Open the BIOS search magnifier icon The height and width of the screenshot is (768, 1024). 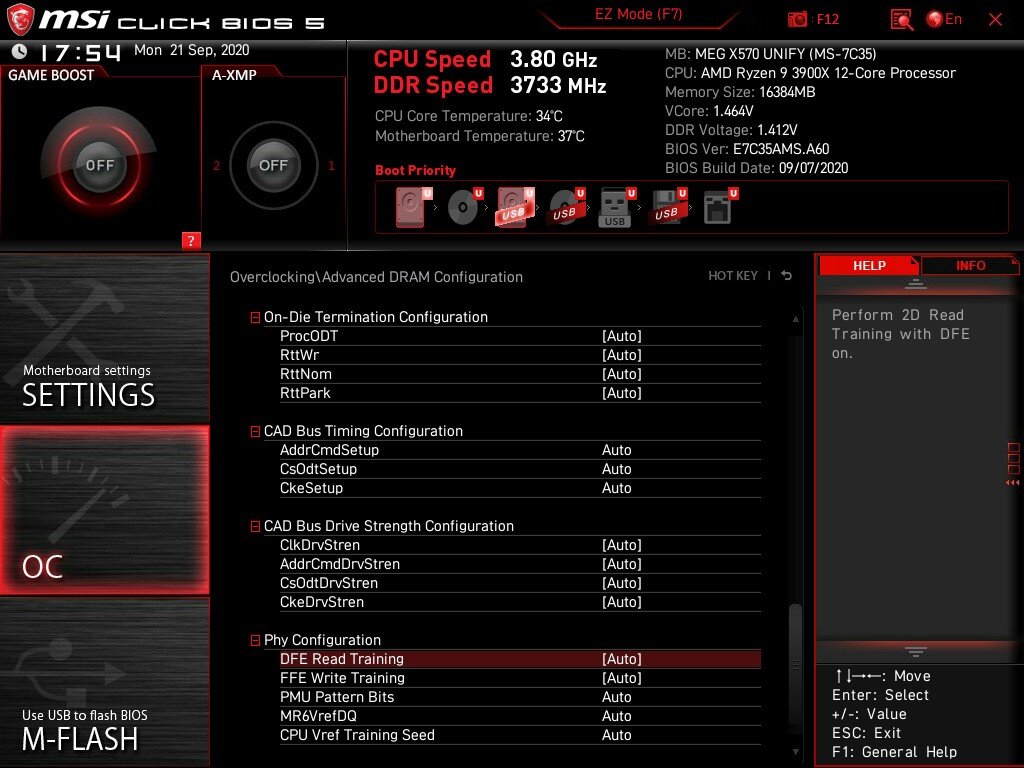901,20
